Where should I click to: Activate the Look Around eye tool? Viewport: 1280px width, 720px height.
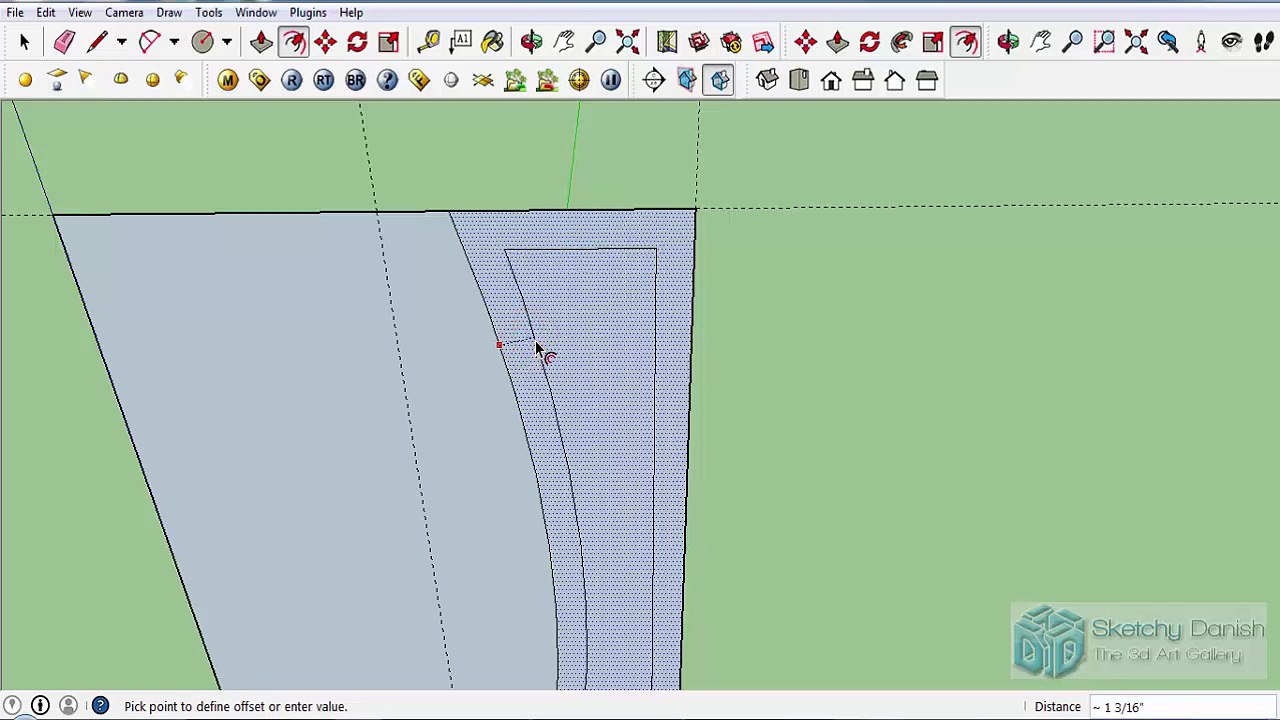pyautogui.click(x=1232, y=42)
